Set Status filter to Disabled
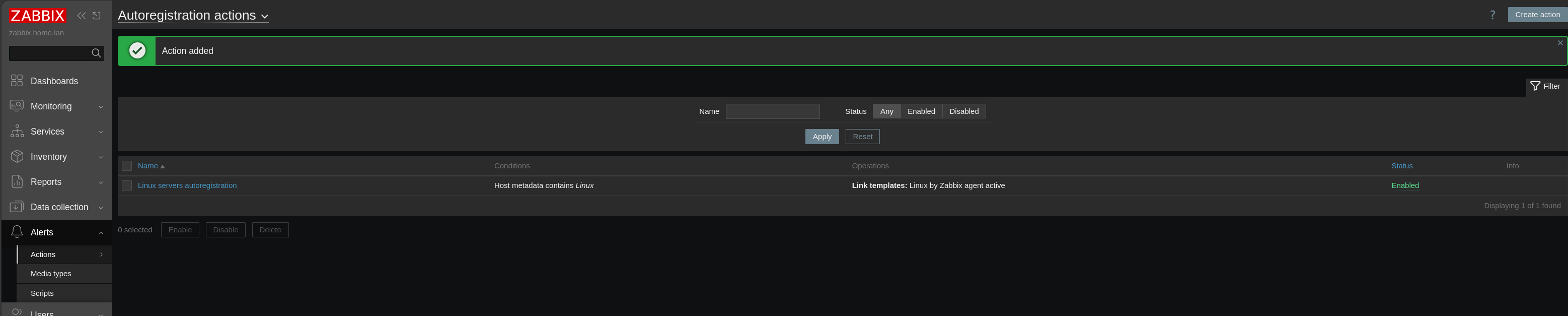The height and width of the screenshot is (316, 1568). pos(964,111)
